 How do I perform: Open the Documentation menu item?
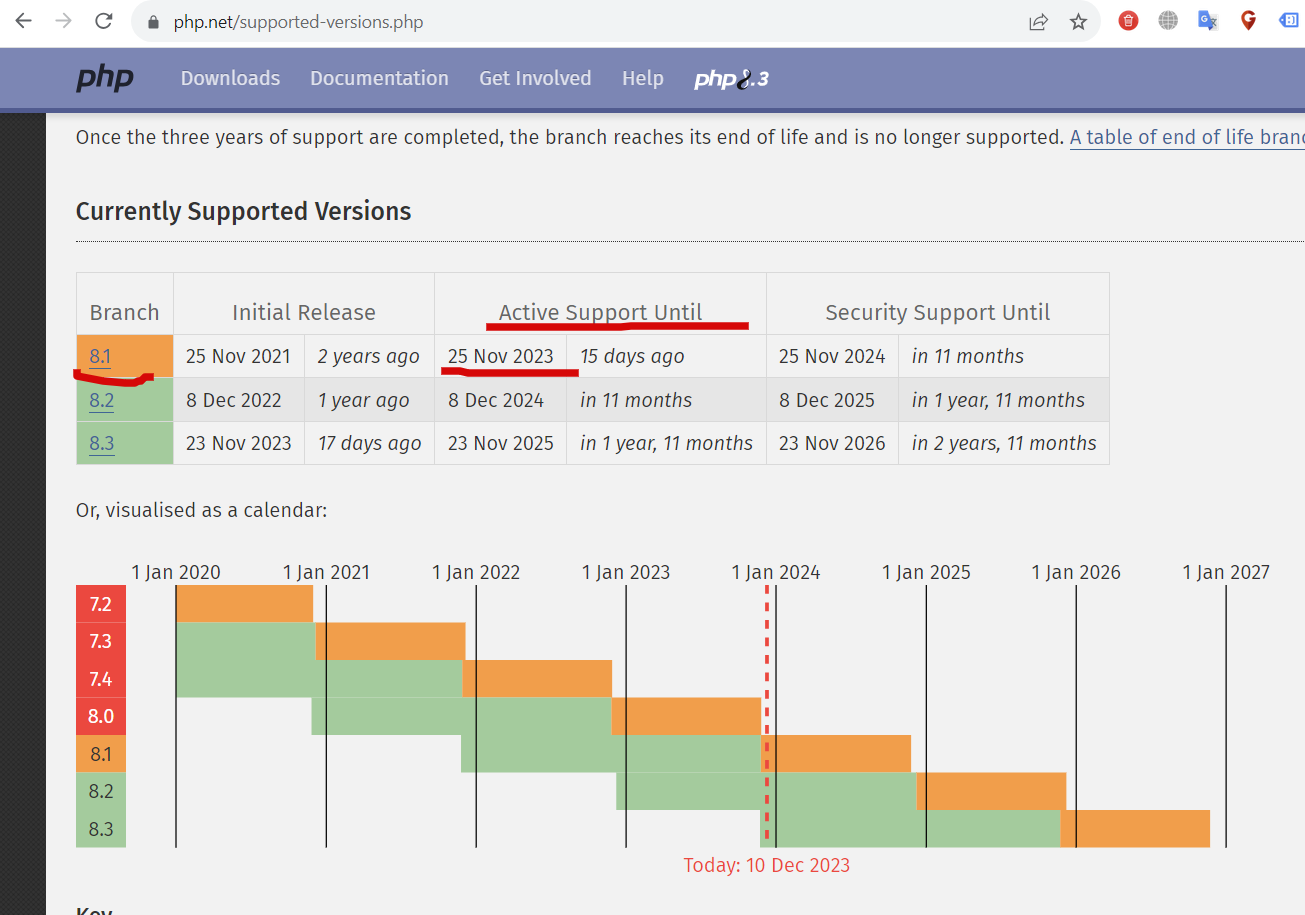click(379, 78)
